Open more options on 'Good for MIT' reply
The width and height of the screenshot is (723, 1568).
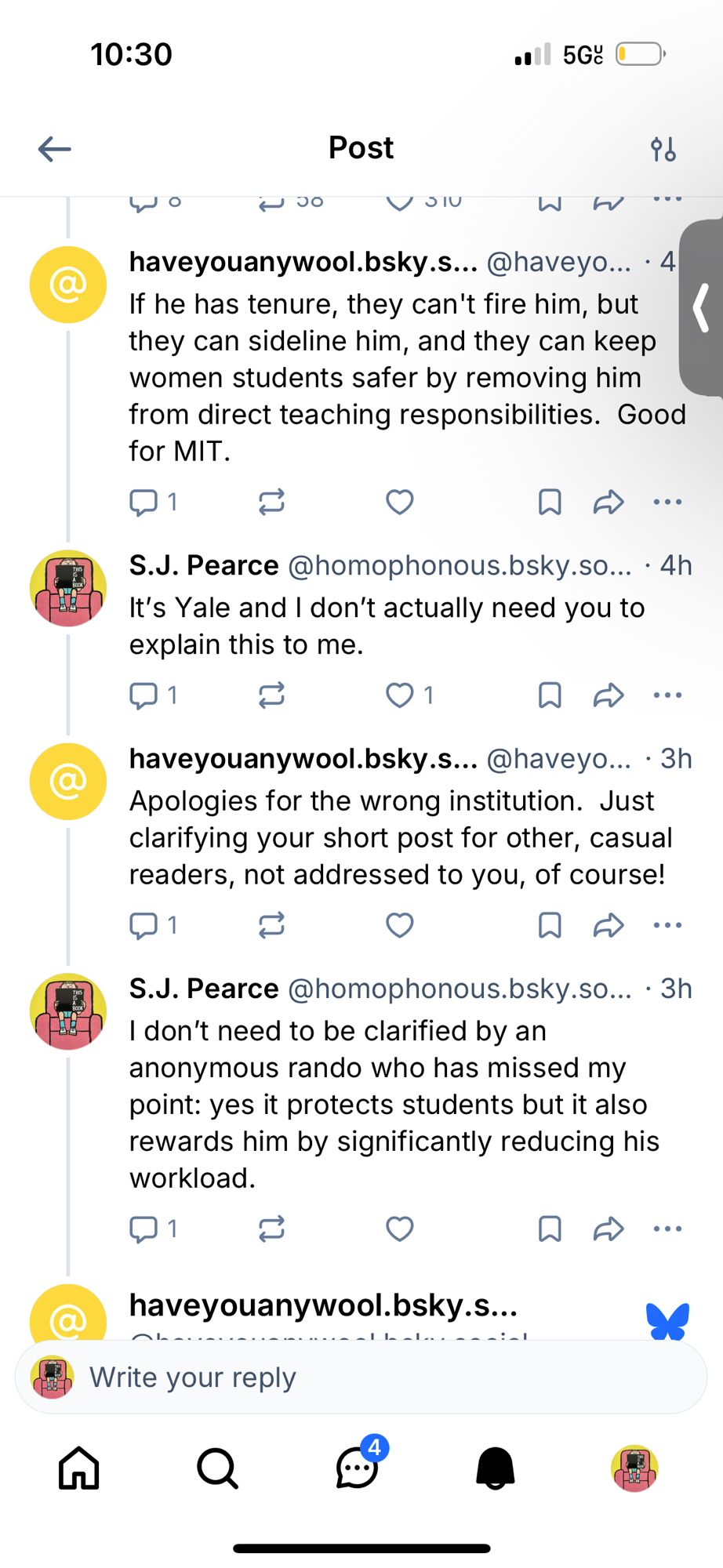tap(667, 502)
